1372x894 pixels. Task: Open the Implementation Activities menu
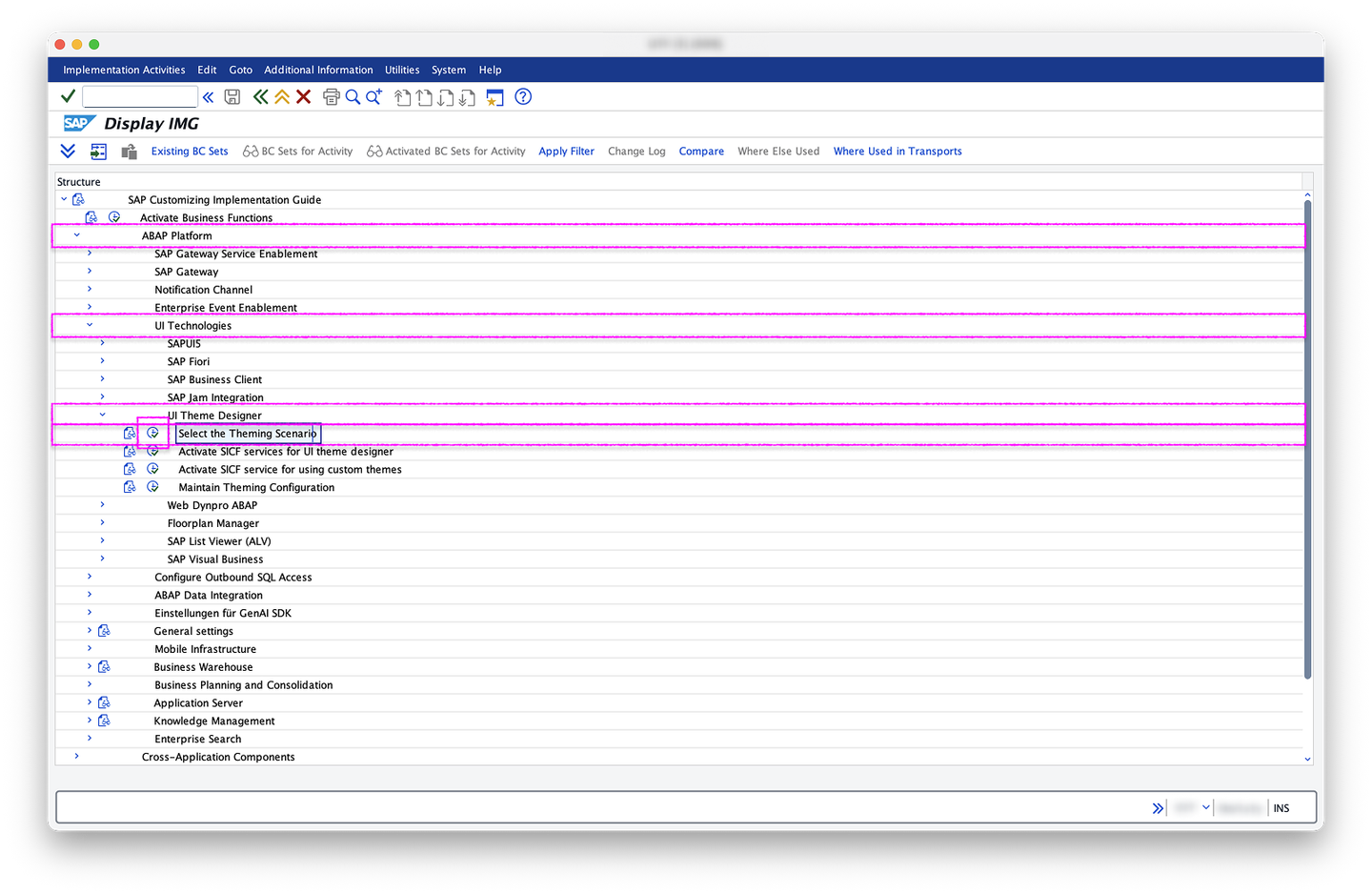[x=124, y=70]
